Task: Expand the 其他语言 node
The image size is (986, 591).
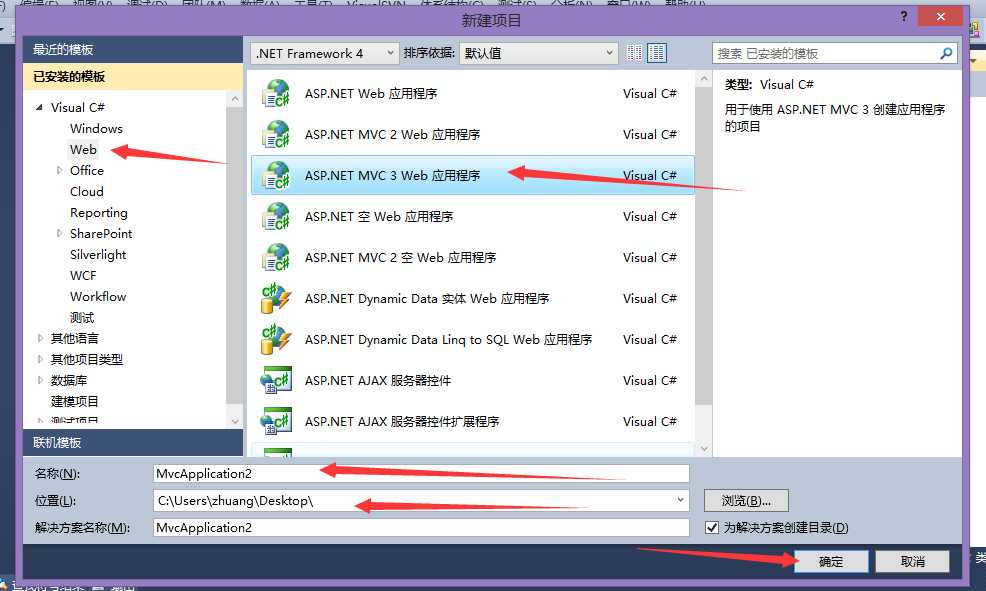Action: tap(40, 338)
